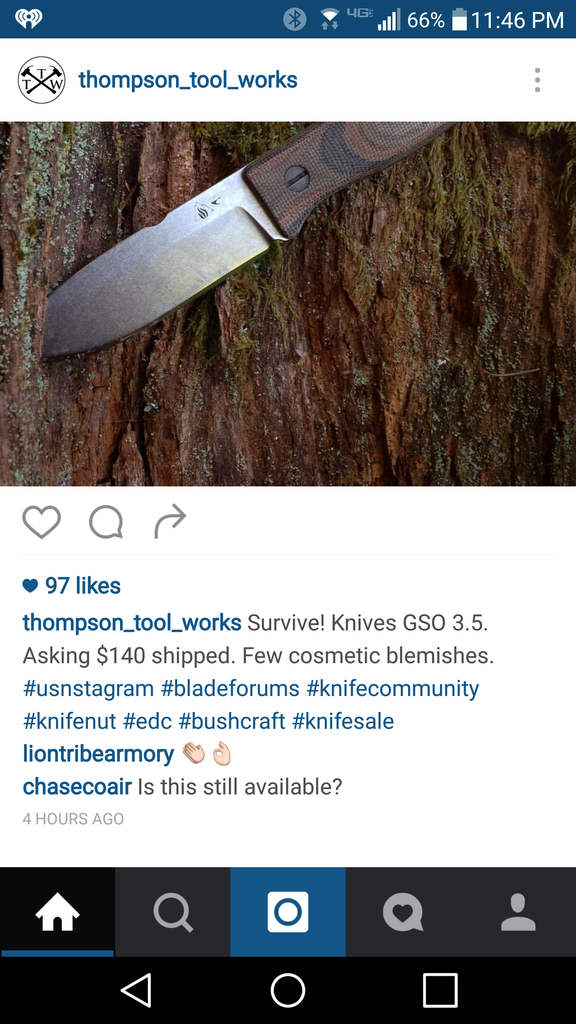View the 97 likes list
Screen dimensions: 576x1024
click(x=72, y=586)
